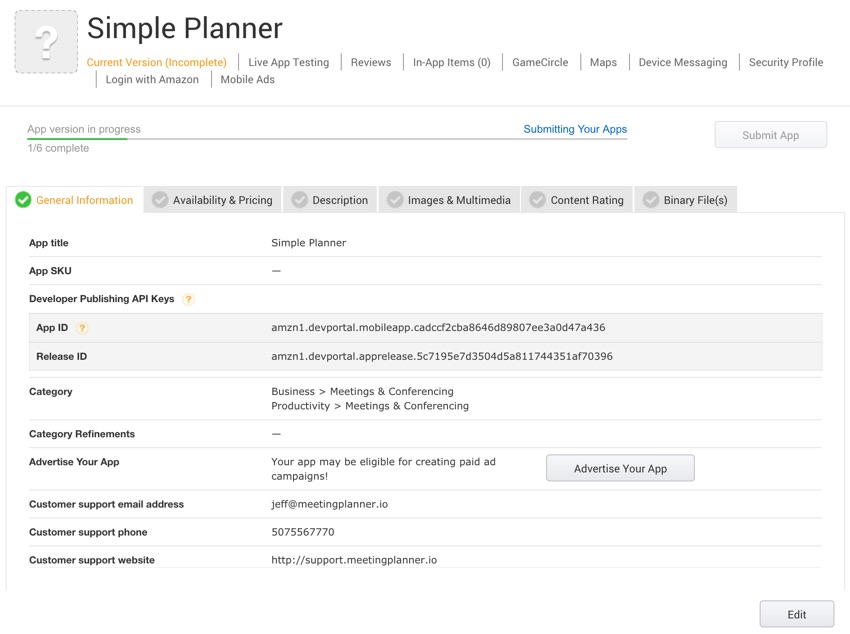Click the Images & Multimedia checkmark icon
This screenshot has height=634, width=850.
click(395, 200)
